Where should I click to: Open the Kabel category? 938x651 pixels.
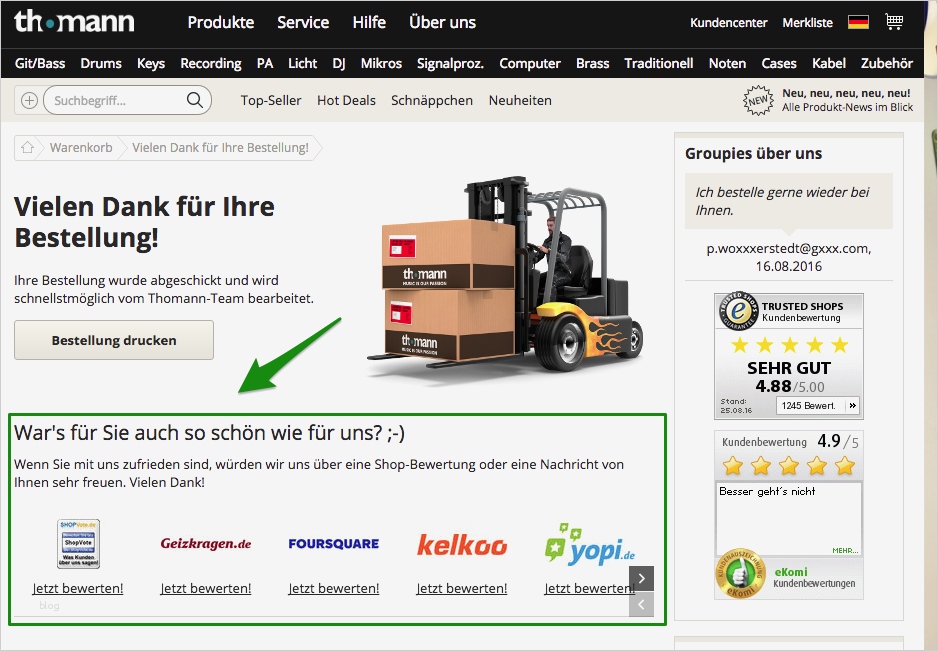click(829, 63)
